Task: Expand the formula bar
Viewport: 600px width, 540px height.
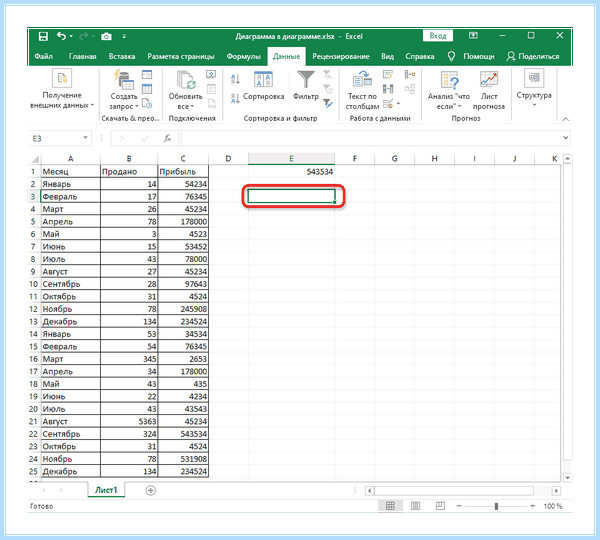Action: click(x=566, y=138)
